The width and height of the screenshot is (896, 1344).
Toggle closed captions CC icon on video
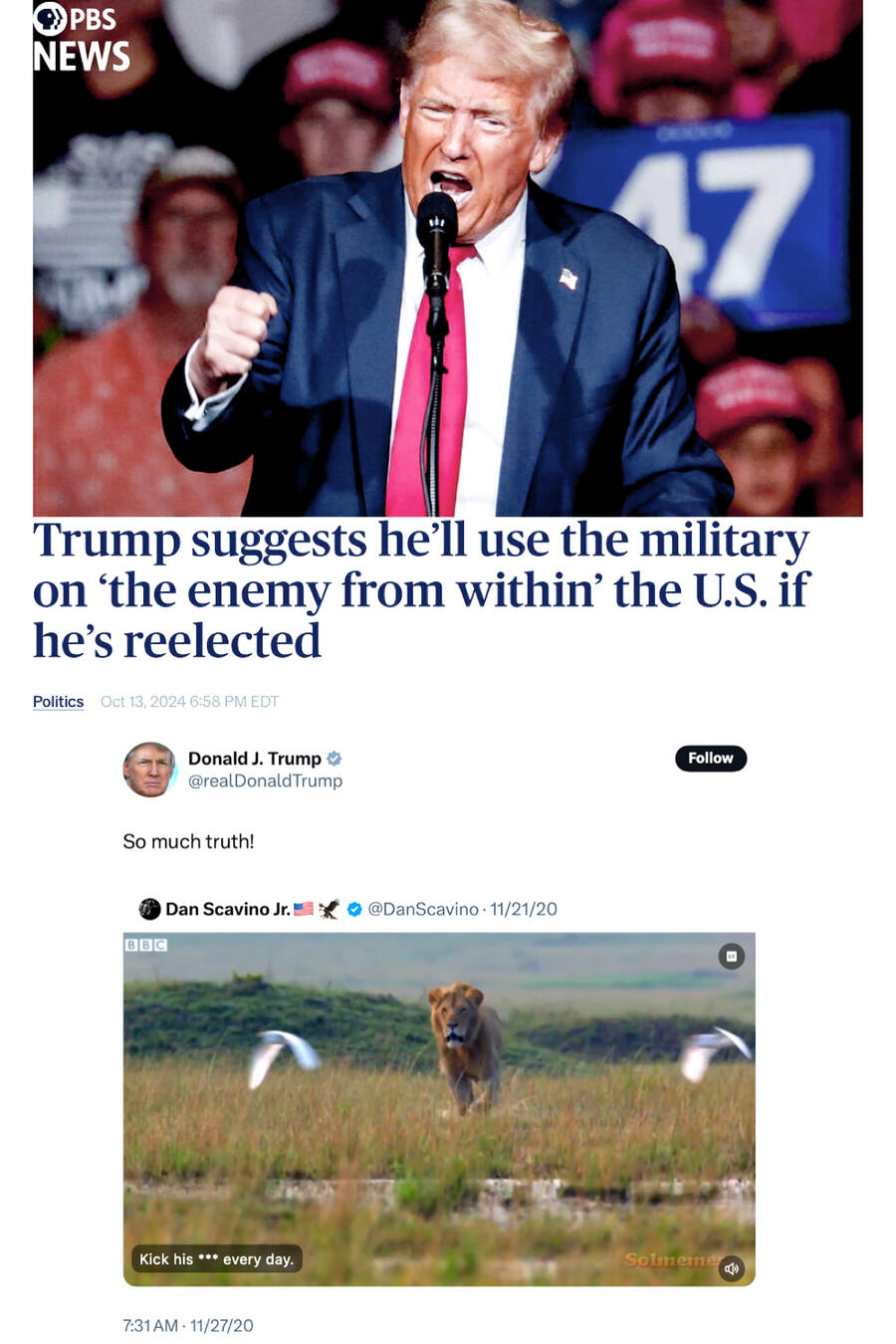pyautogui.click(x=731, y=956)
